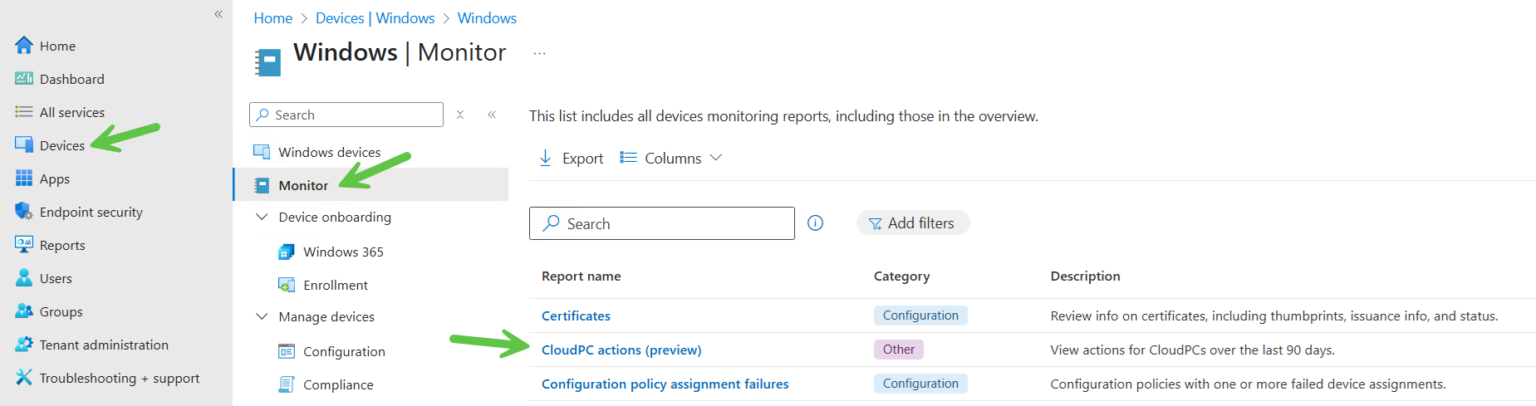1536x406 pixels.
Task: Open Endpoint security in the sidebar
Action: pyautogui.click(x=90, y=212)
